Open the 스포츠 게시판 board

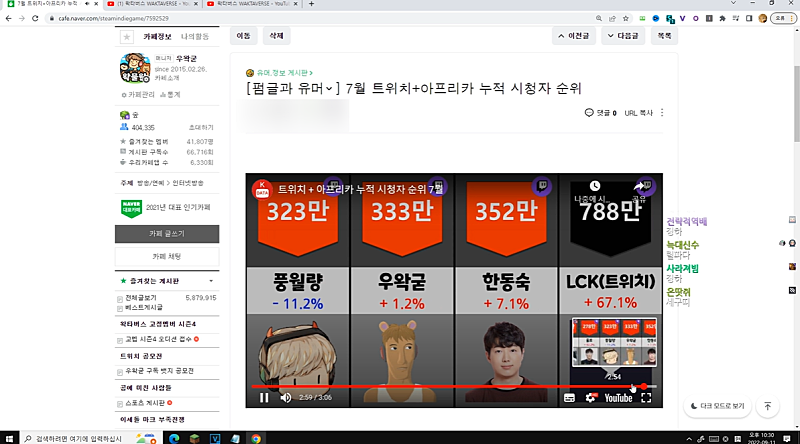145,403
